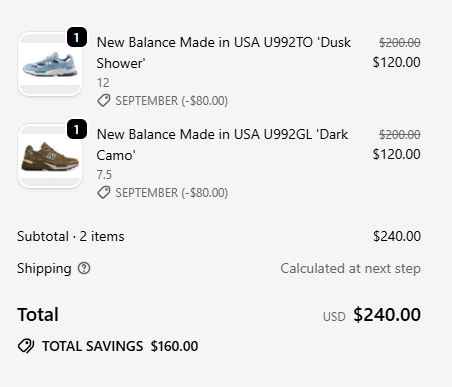Select the U992GL 'Dark Camo' product title

222,145
